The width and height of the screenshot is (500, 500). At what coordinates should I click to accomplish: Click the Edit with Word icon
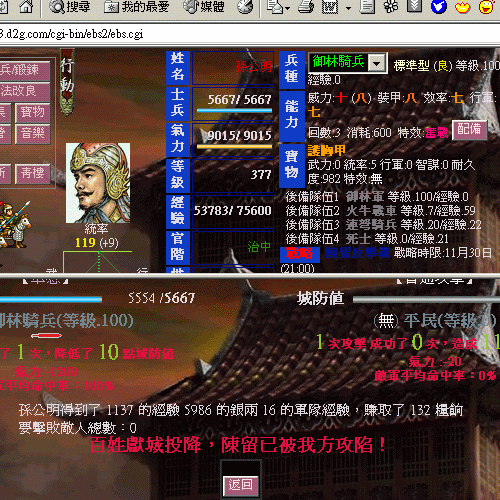pyautogui.click(x=330, y=7)
